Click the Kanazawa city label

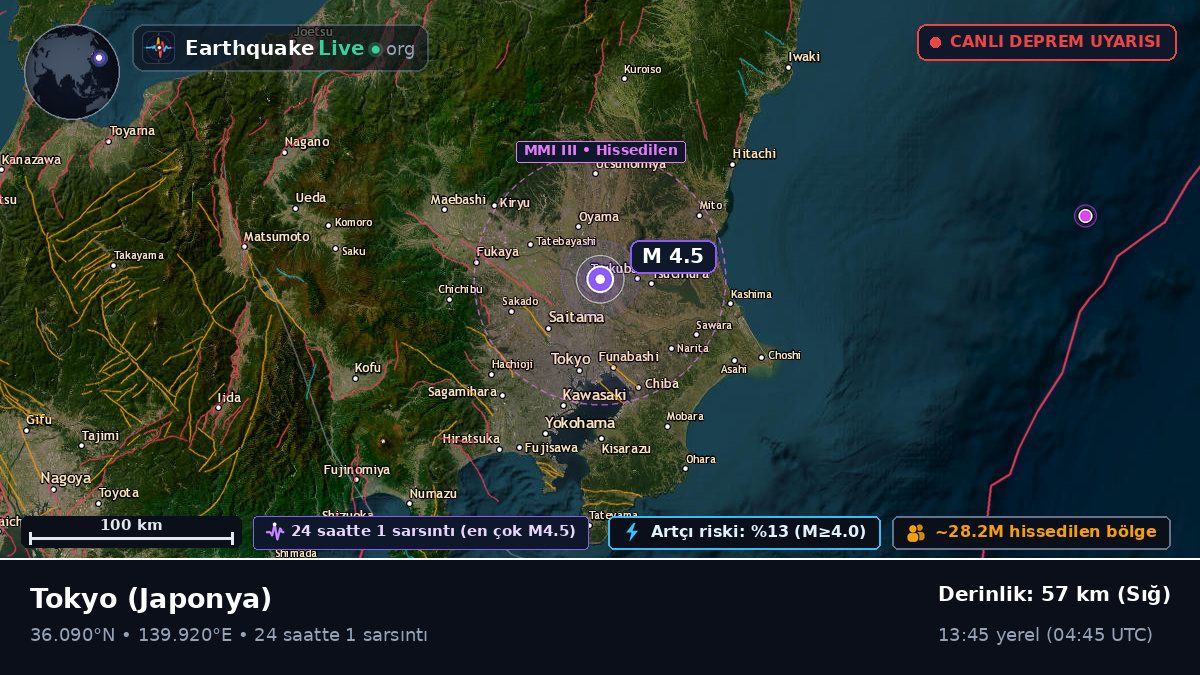point(31,159)
